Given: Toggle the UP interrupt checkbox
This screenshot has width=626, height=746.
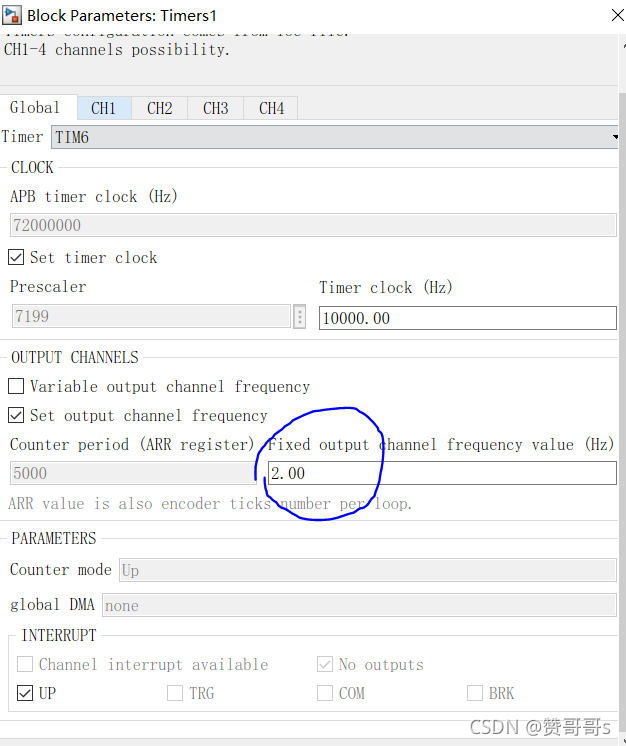Looking at the screenshot, I should pyautogui.click(x=25, y=693).
